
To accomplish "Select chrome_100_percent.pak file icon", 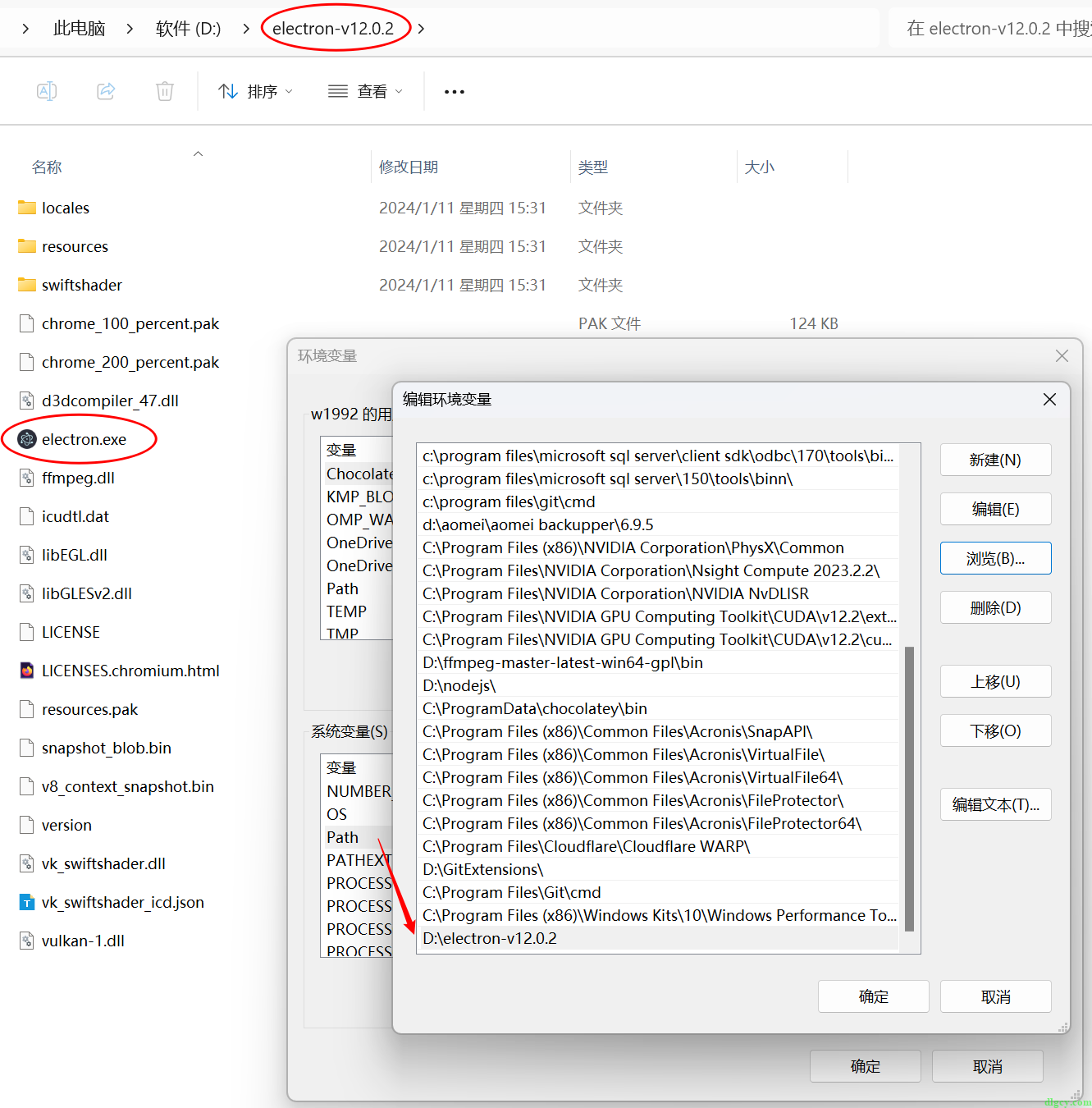I will (27, 323).
